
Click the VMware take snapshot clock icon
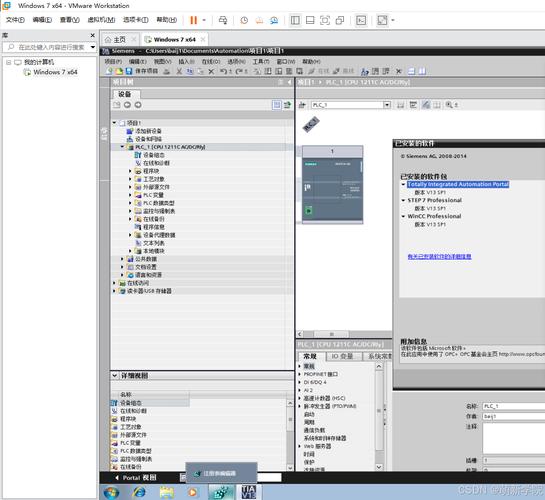click(244, 20)
